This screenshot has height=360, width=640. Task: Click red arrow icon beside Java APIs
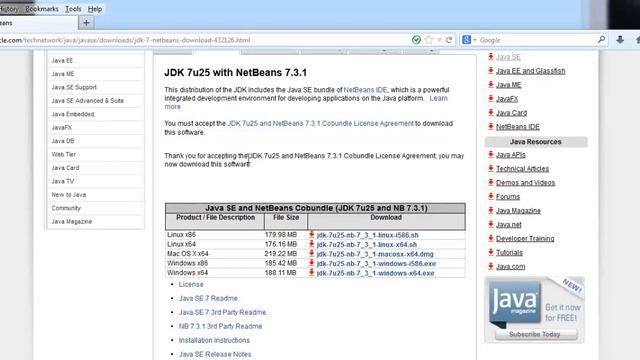click(x=491, y=154)
